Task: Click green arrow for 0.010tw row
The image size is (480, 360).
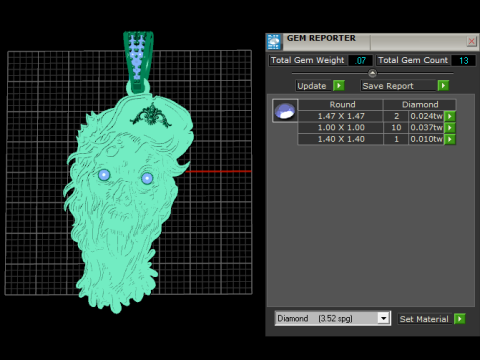Action: click(450, 139)
